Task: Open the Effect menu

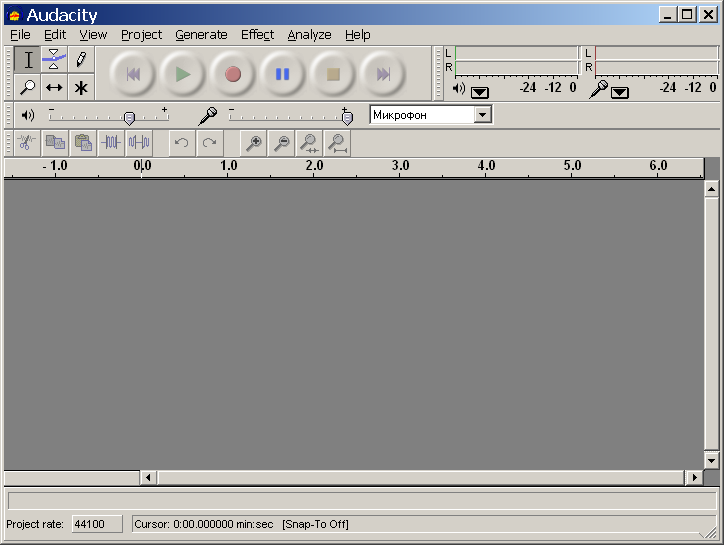Action: point(258,35)
